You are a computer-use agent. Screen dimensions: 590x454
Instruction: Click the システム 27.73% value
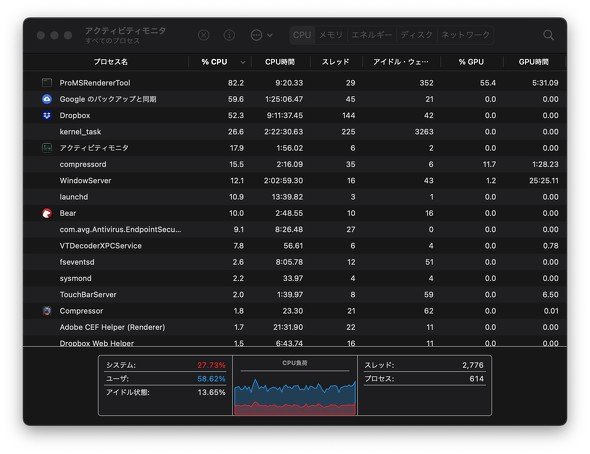[211, 365]
